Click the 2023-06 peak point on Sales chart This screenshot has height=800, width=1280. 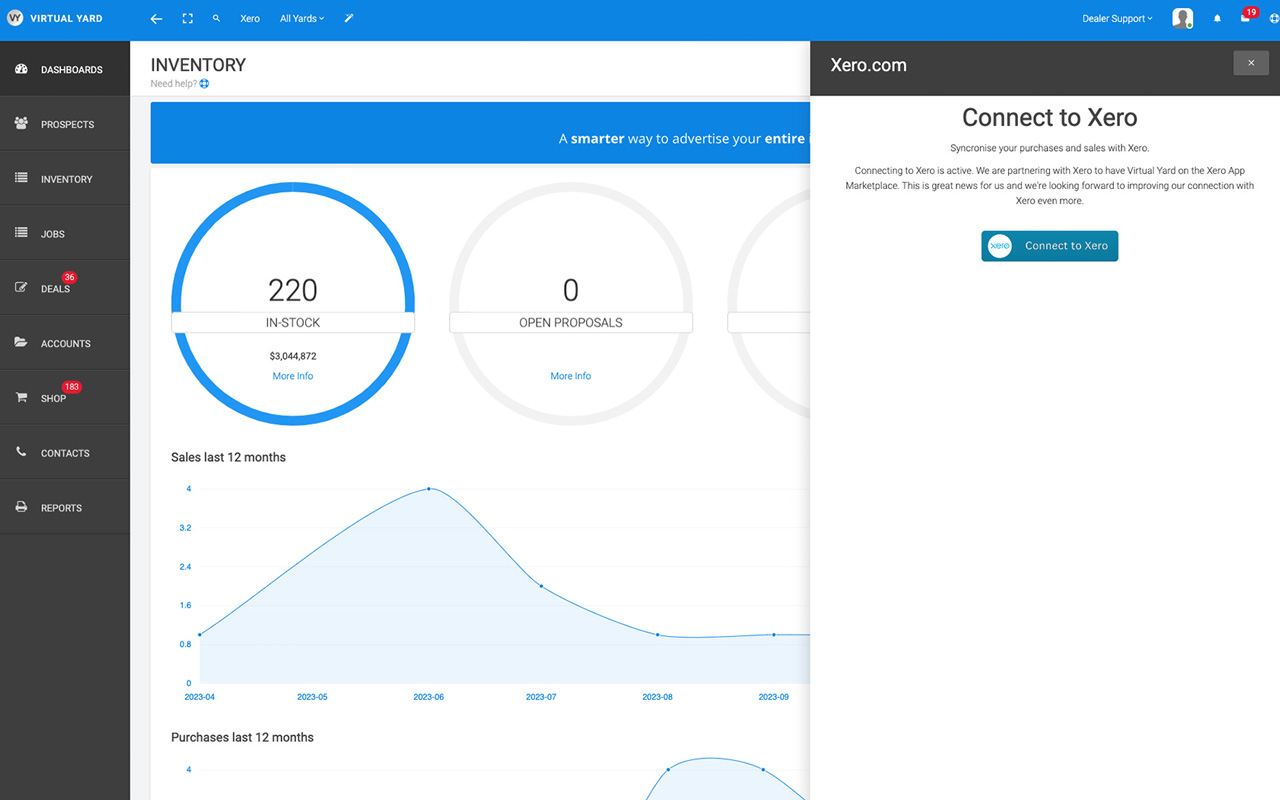(x=429, y=489)
